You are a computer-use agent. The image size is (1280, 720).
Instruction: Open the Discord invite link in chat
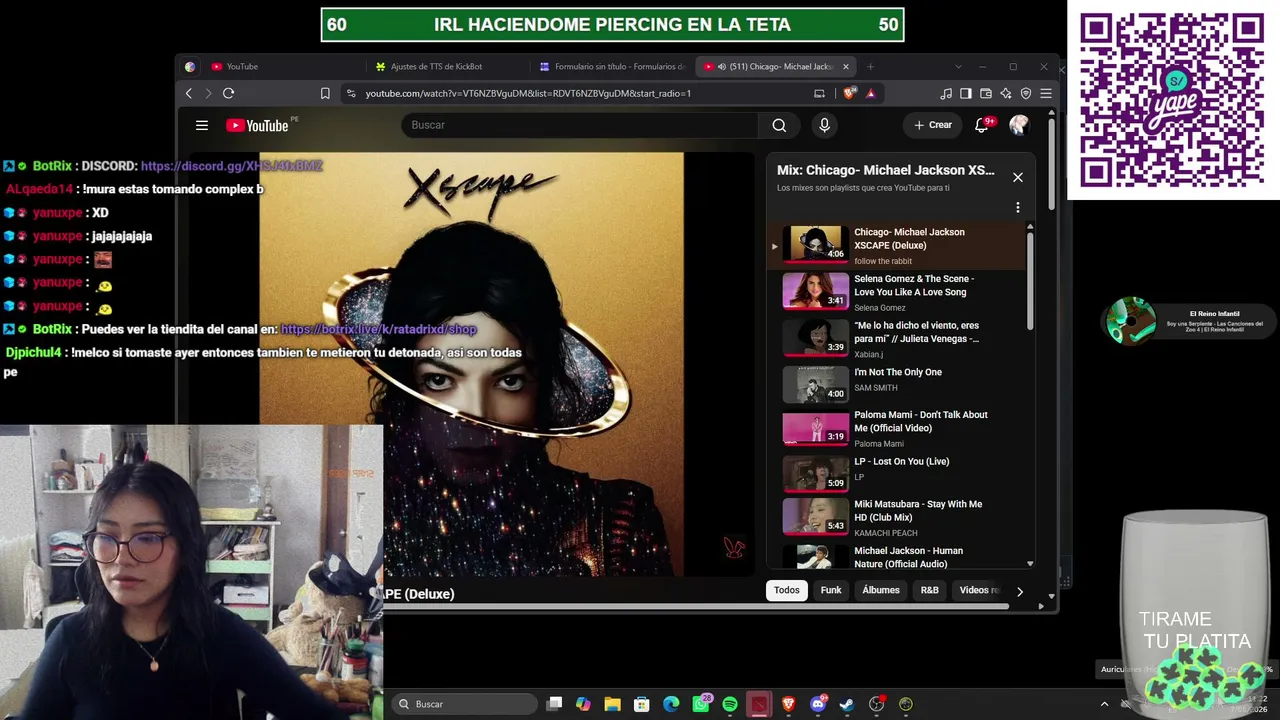coord(232,166)
